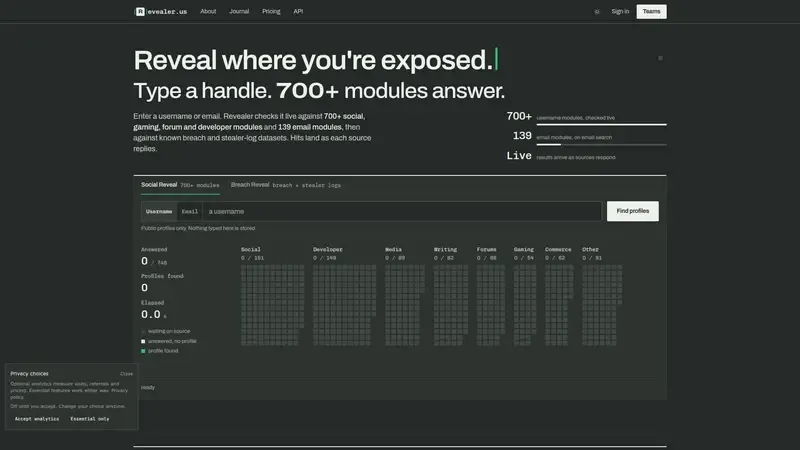Click the 'ready' status text
This screenshot has height=450, width=800.
click(148, 387)
